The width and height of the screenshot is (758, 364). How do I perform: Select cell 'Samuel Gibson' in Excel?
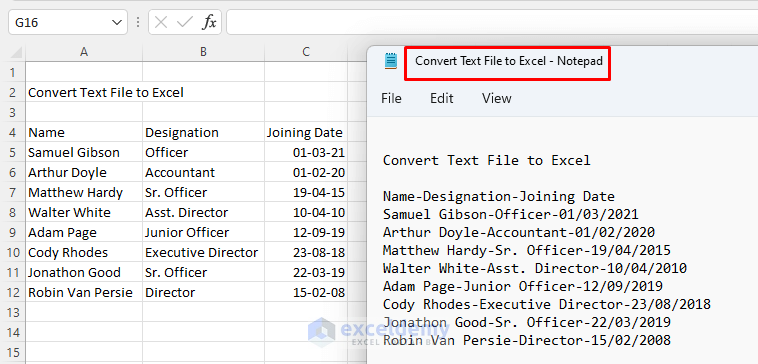pyautogui.click(x=84, y=153)
